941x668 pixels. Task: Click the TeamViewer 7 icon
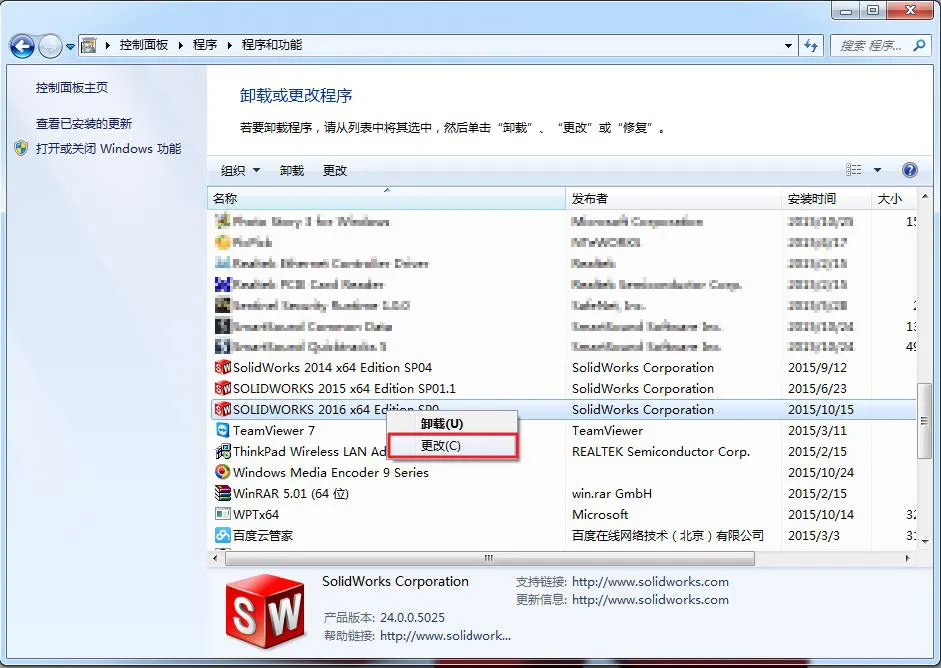223,430
